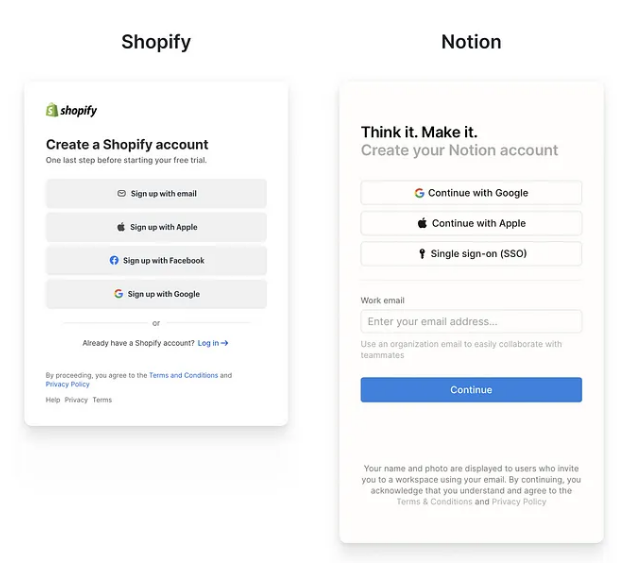Open the Help footer link
Image resolution: width=623 pixels, height=563 pixels.
tap(53, 400)
